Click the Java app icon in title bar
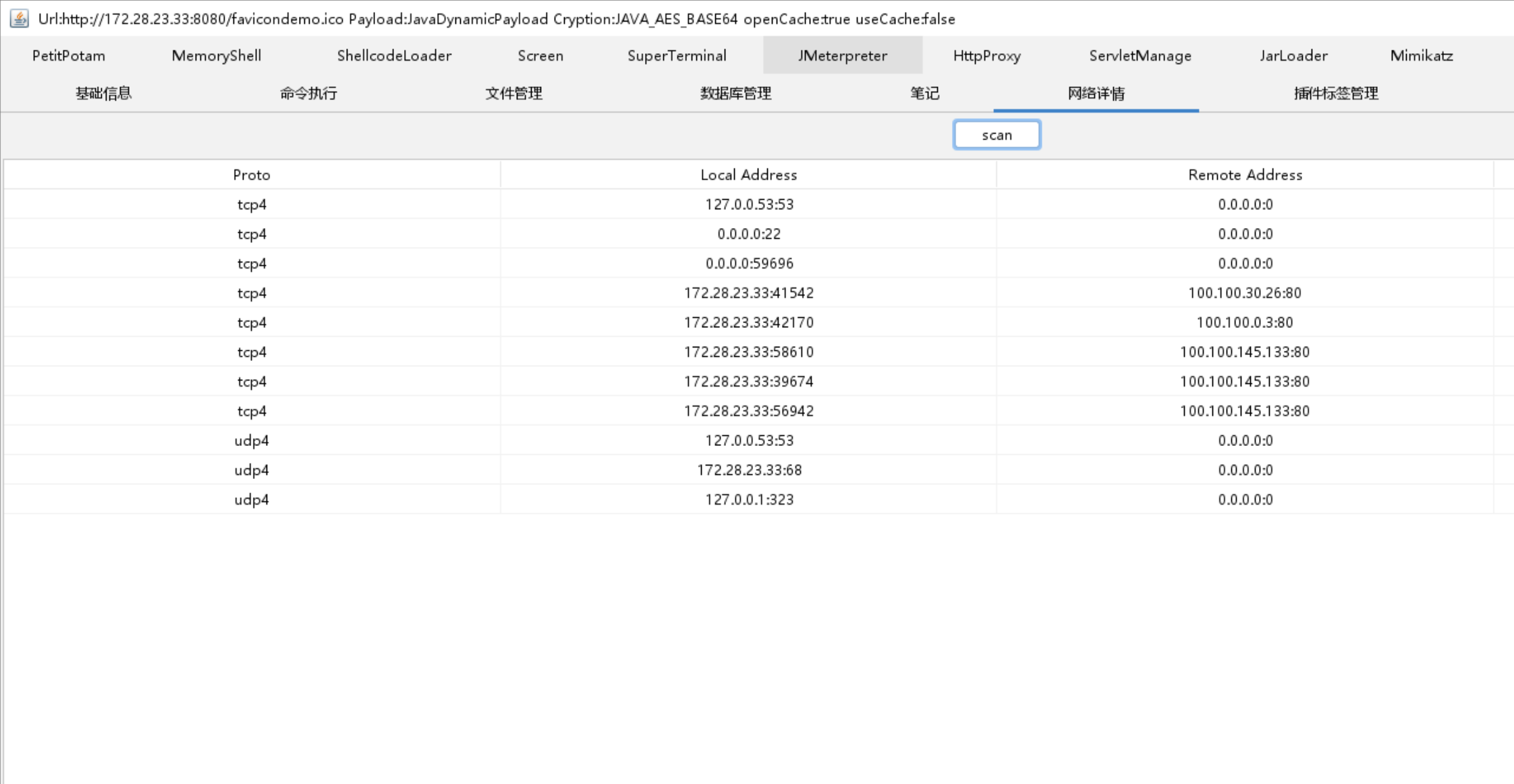Image resolution: width=1514 pixels, height=784 pixels. 19,18
